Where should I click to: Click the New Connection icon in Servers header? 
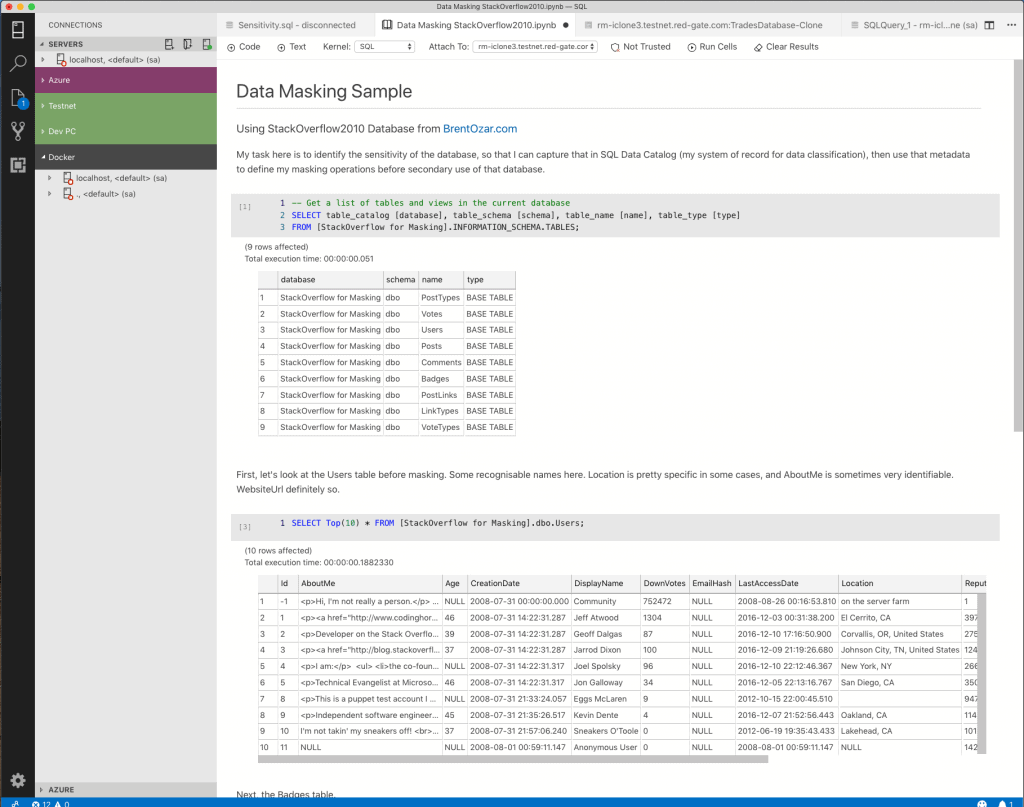(169, 44)
